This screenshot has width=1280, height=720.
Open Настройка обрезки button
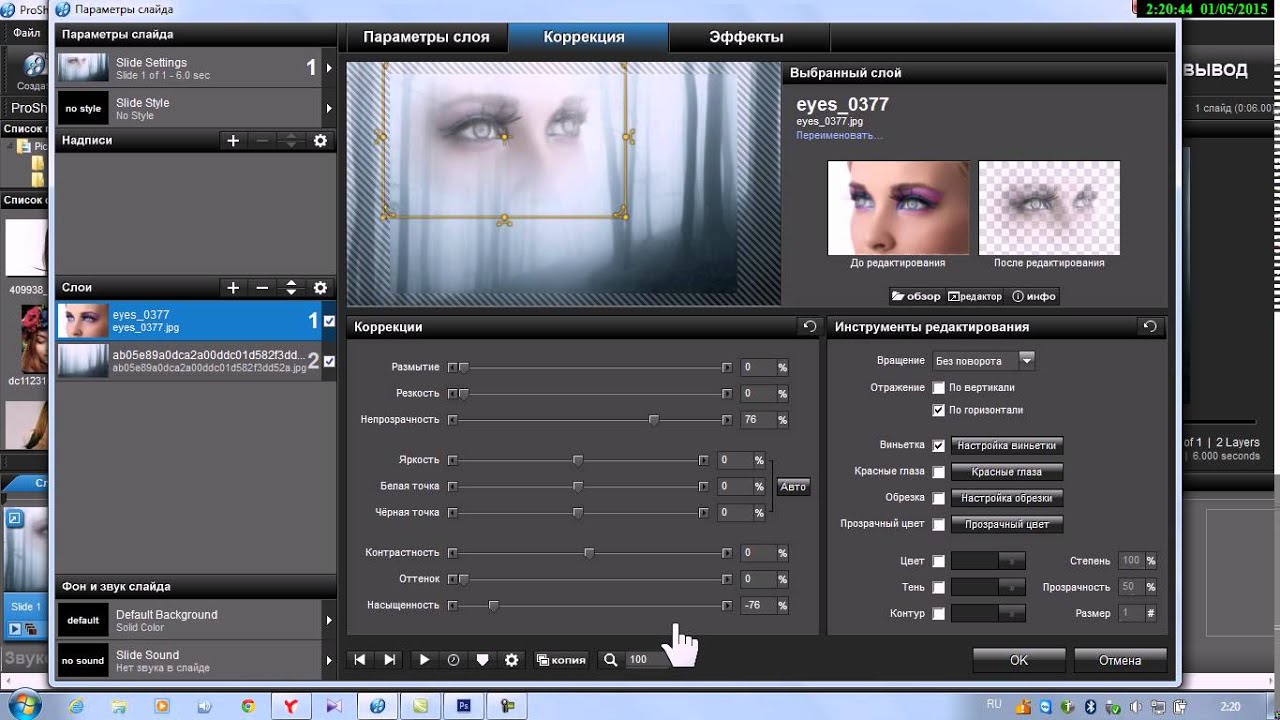1006,497
